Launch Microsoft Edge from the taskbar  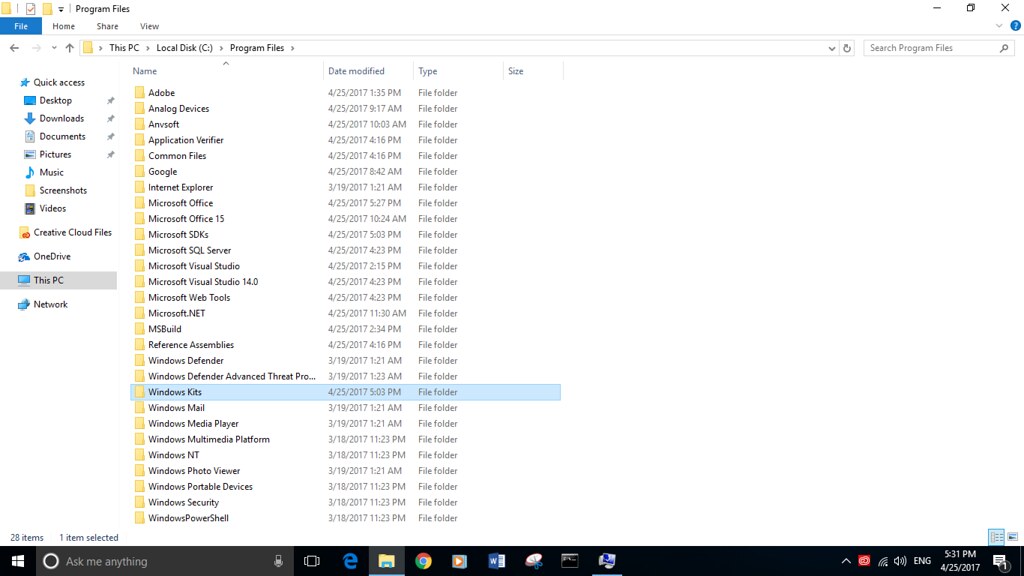coord(350,561)
